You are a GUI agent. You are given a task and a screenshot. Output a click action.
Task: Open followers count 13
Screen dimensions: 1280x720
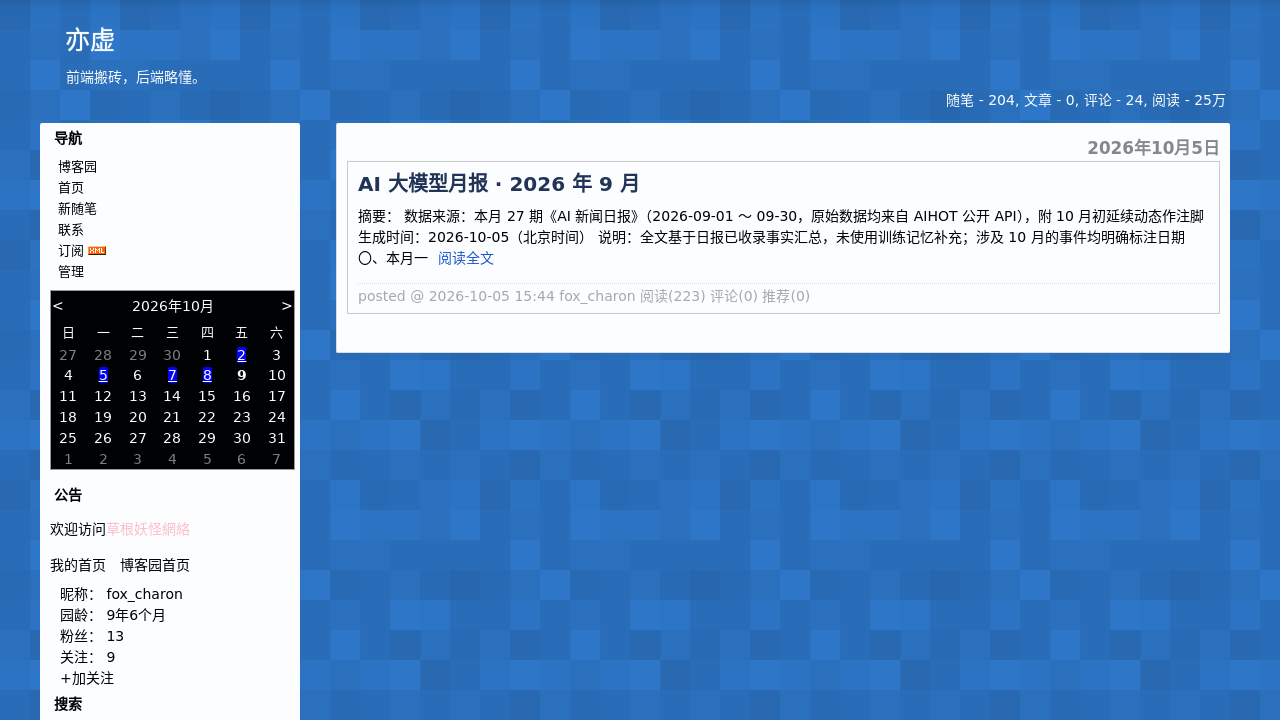[x=115, y=636]
